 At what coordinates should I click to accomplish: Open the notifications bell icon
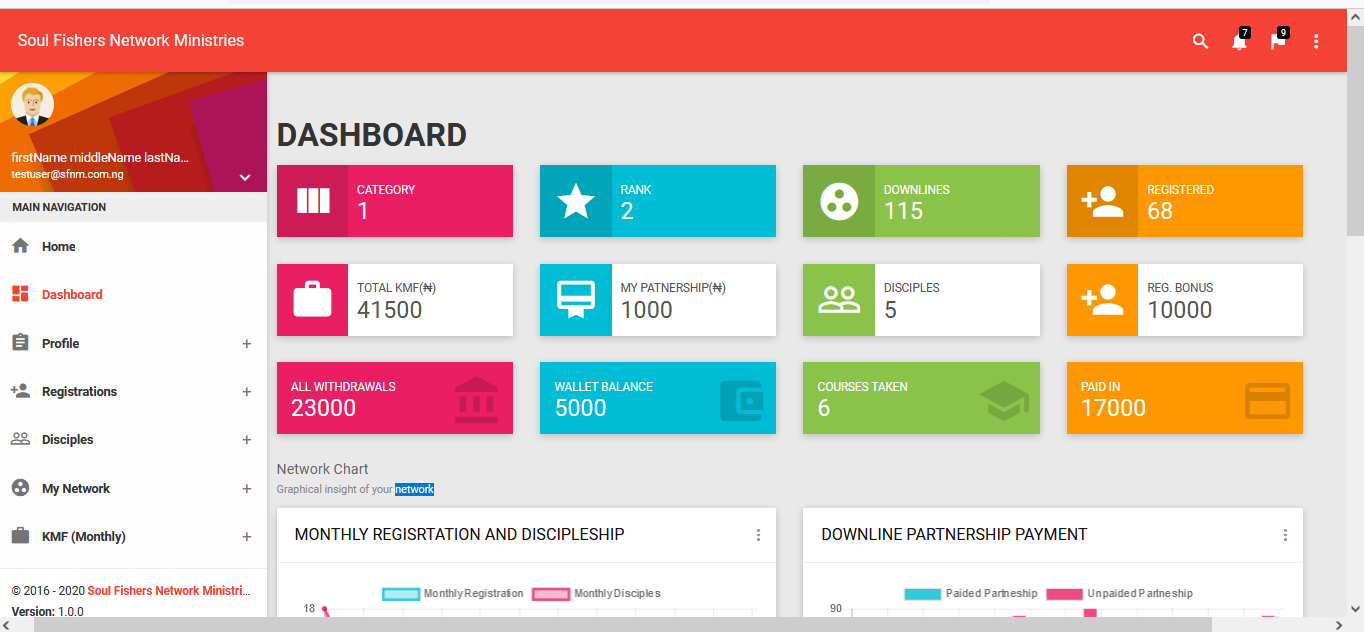1239,41
